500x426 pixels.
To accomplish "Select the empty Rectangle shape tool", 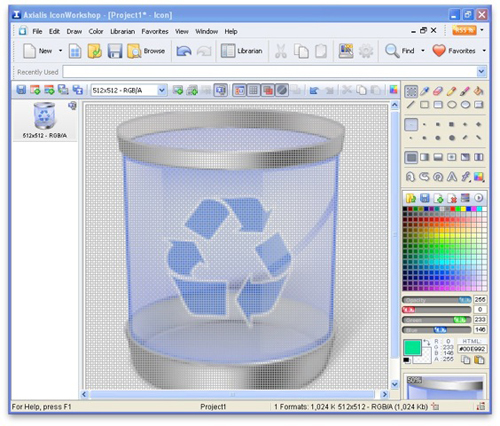I will tap(424, 105).
